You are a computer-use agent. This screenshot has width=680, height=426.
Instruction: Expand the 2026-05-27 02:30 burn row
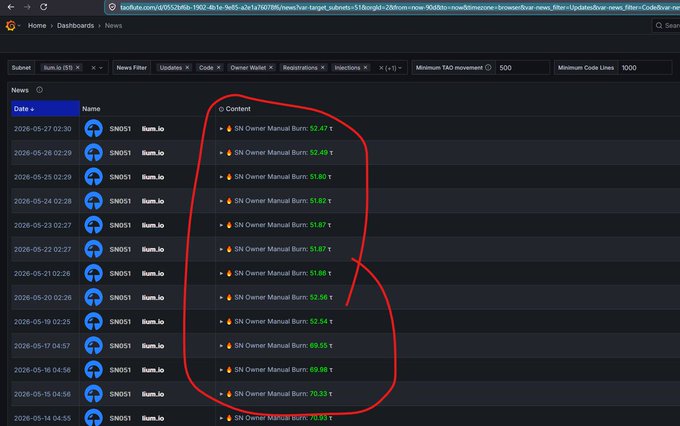click(221, 129)
